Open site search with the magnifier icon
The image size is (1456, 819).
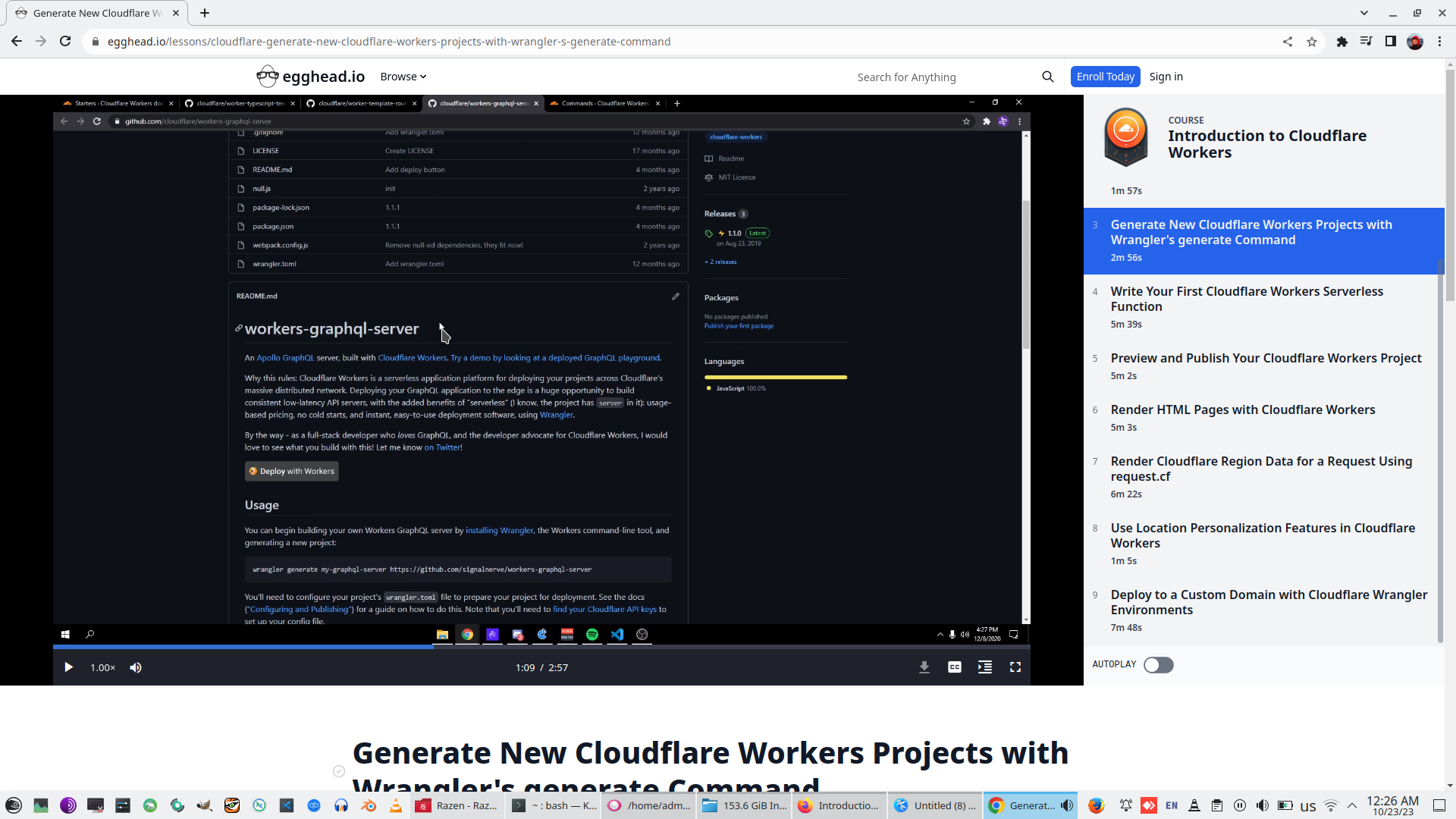(1047, 77)
